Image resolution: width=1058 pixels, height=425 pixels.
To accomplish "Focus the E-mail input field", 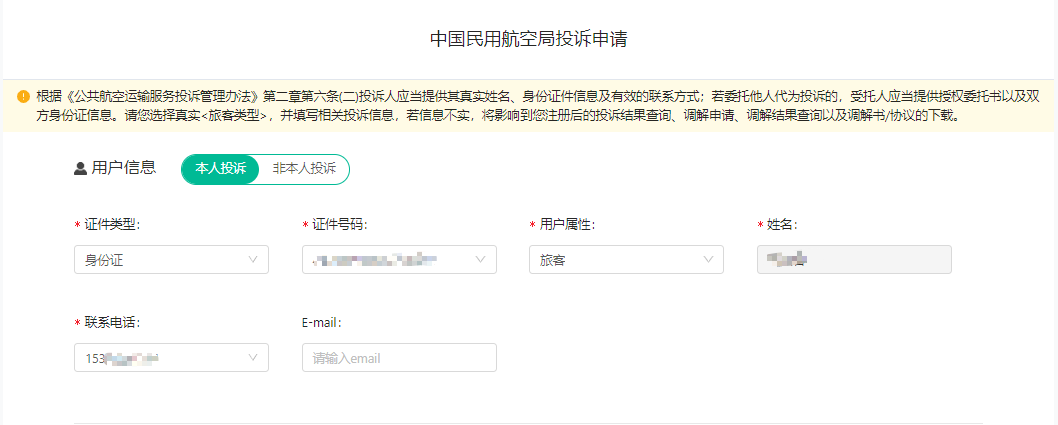I will (x=399, y=358).
